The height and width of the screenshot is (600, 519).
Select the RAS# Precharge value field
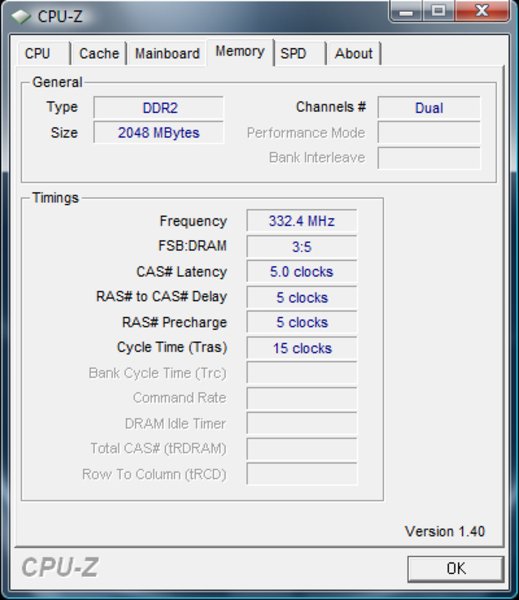coord(302,322)
